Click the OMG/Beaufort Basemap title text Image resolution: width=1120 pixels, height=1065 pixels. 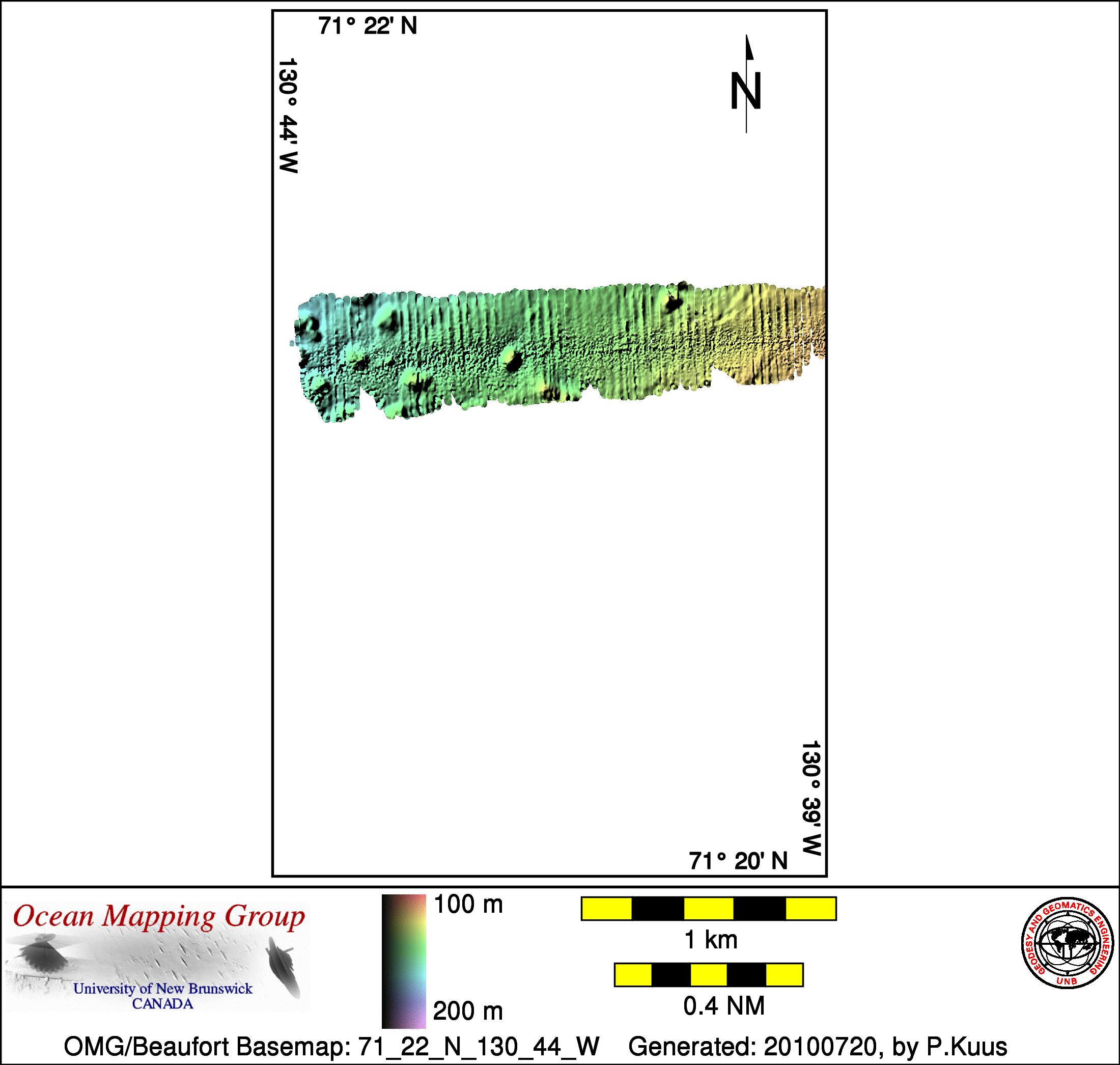point(331,1046)
